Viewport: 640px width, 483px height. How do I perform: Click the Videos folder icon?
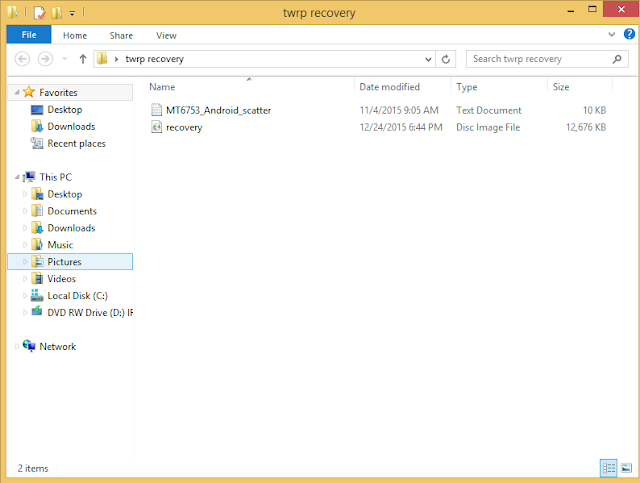coord(37,278)
